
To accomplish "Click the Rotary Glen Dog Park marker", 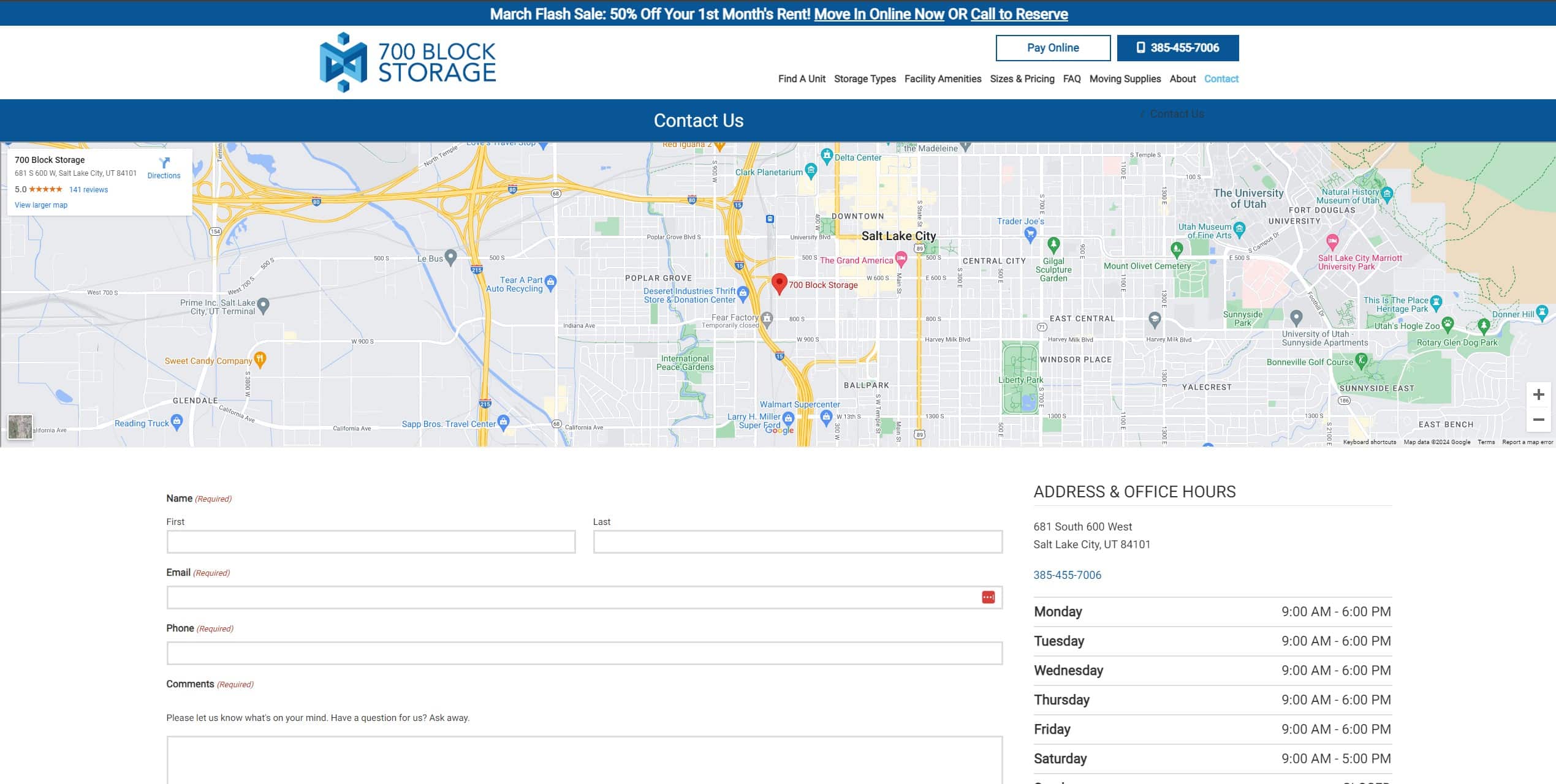I will point(1484,326).
